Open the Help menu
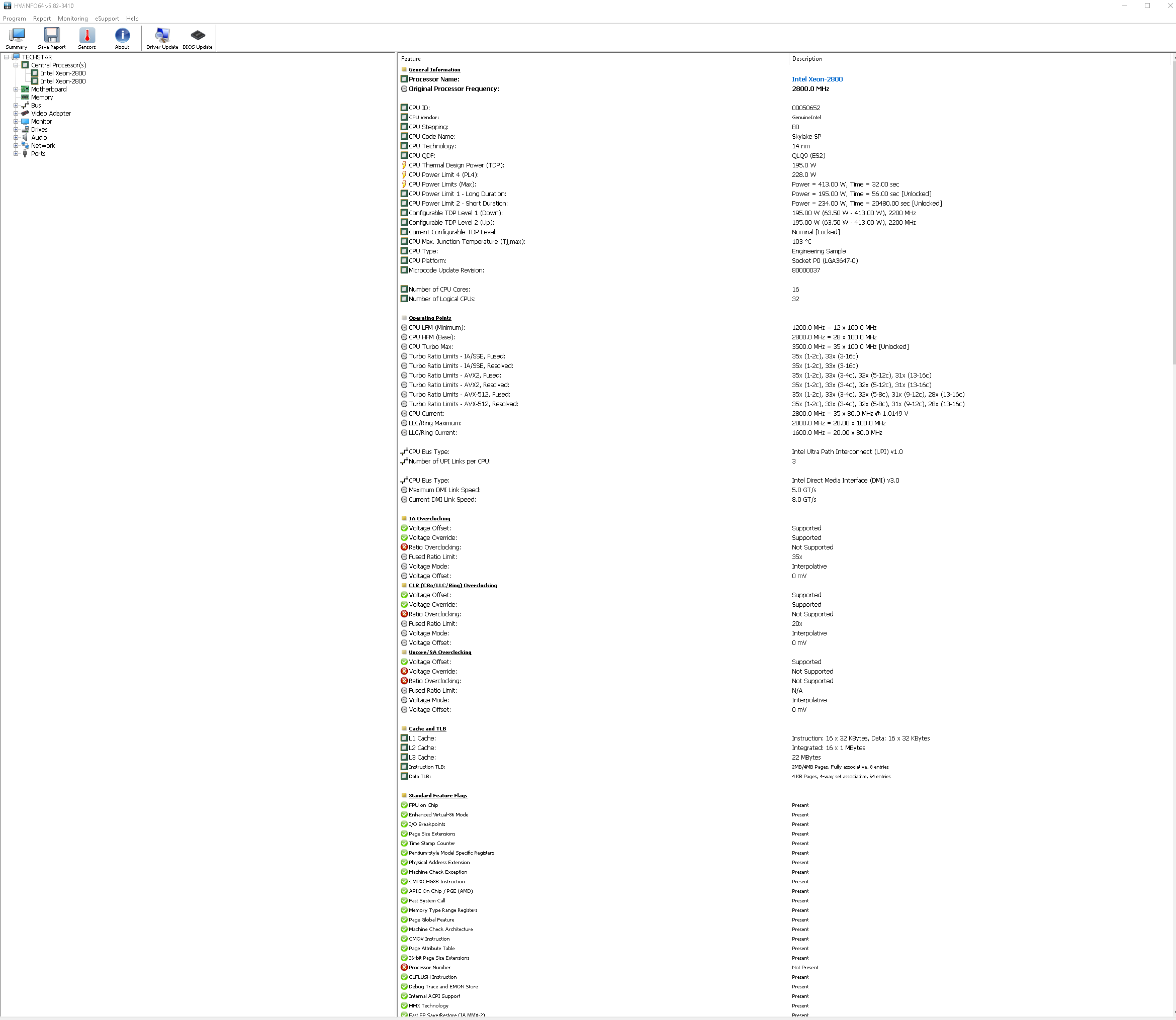This screenshot has width=1176, height=1020. tap(132, 19)
